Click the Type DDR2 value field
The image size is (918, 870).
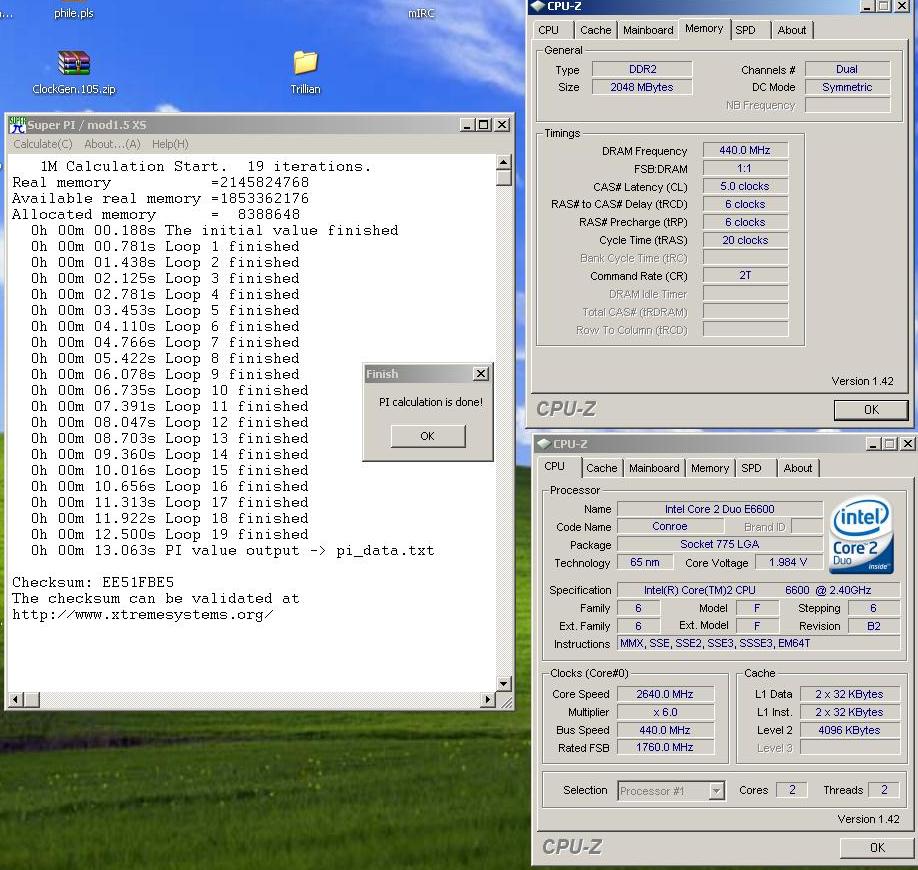tap(642, 69)
